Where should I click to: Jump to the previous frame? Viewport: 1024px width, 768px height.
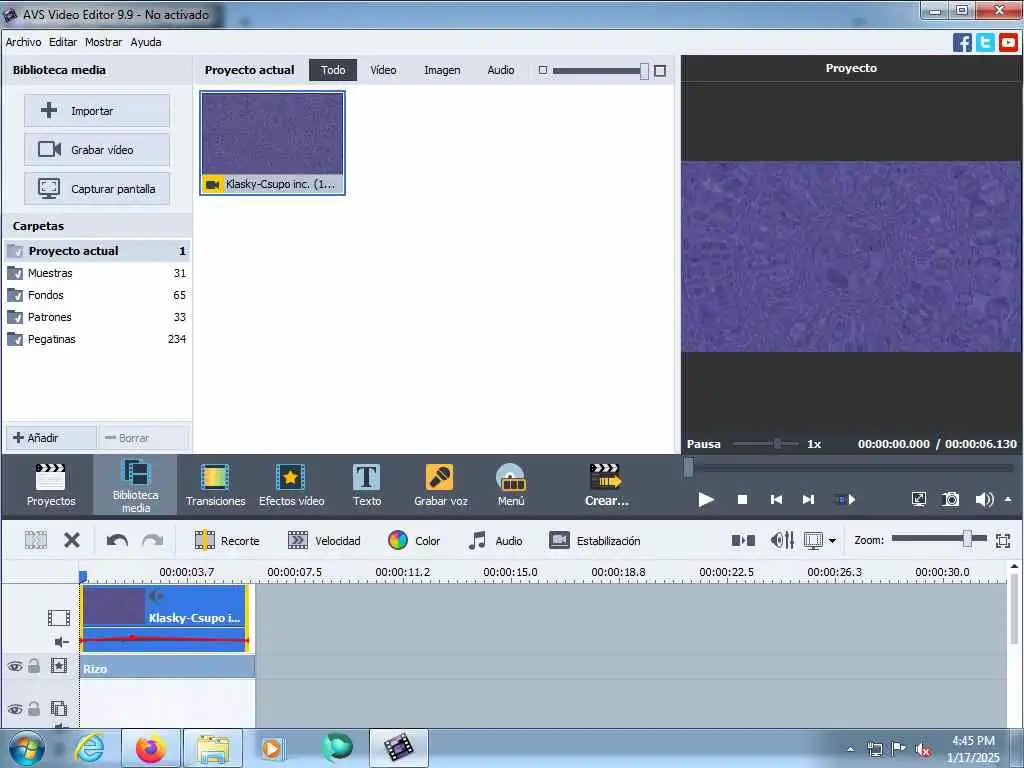tap(776, 500)
